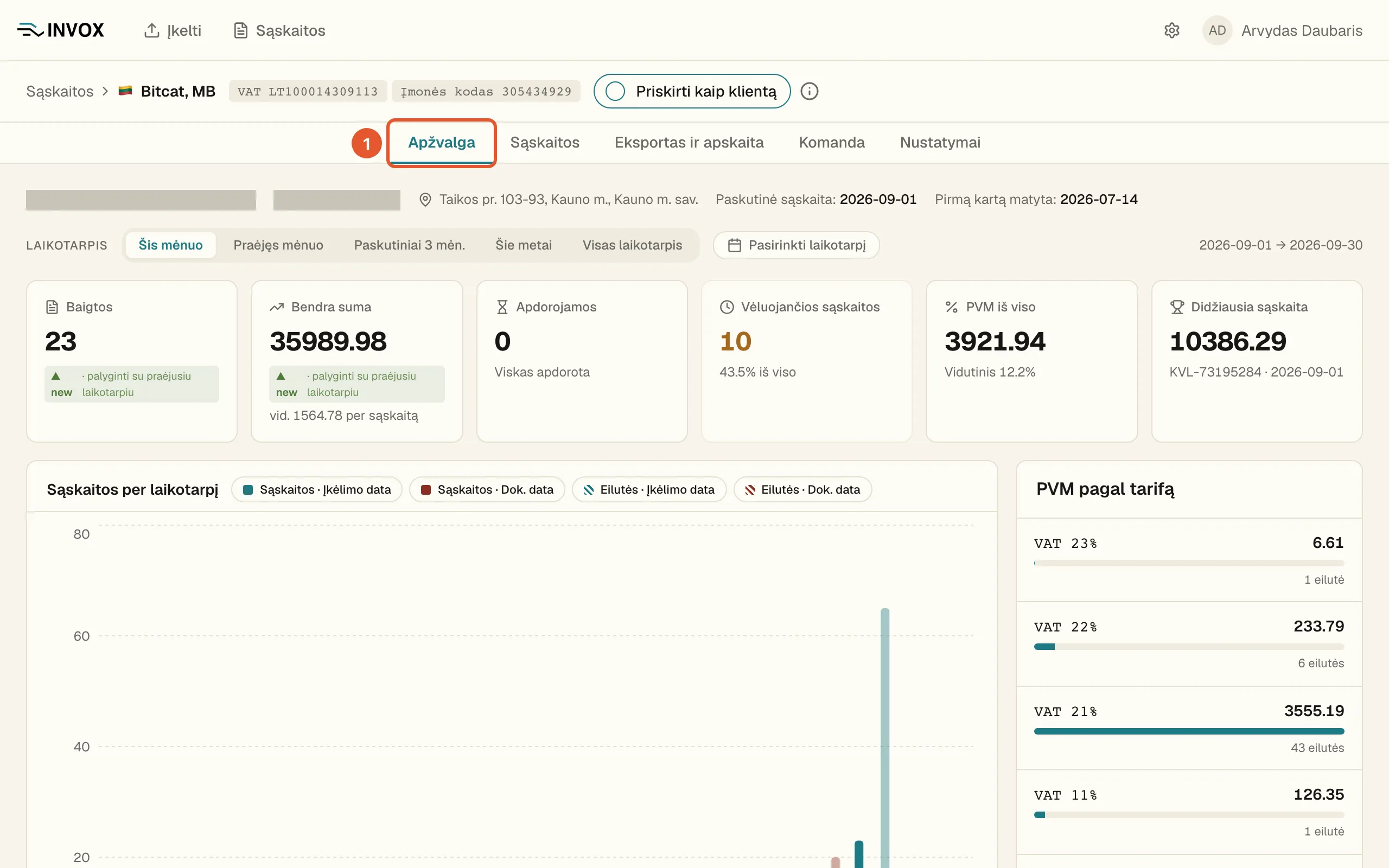The width and height of the screenshot is (1389, 868).
Task: Click the PVM iš viso percent icon
Action: (x=952, y=307)
